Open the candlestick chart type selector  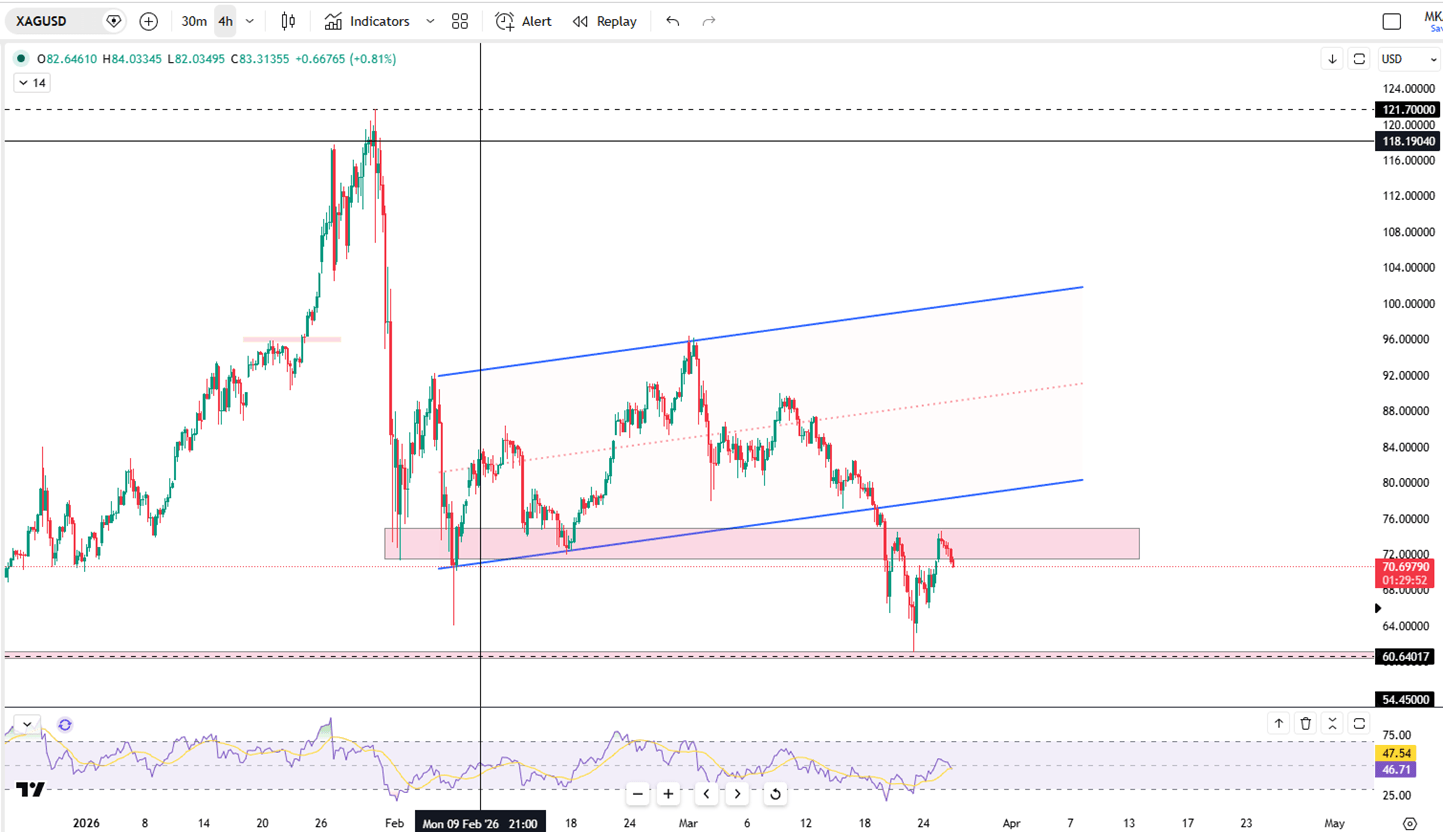click(289, 21)
